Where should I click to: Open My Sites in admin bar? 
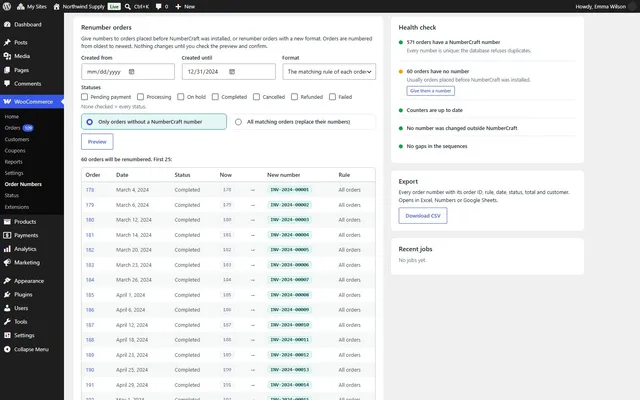point(31,7)
